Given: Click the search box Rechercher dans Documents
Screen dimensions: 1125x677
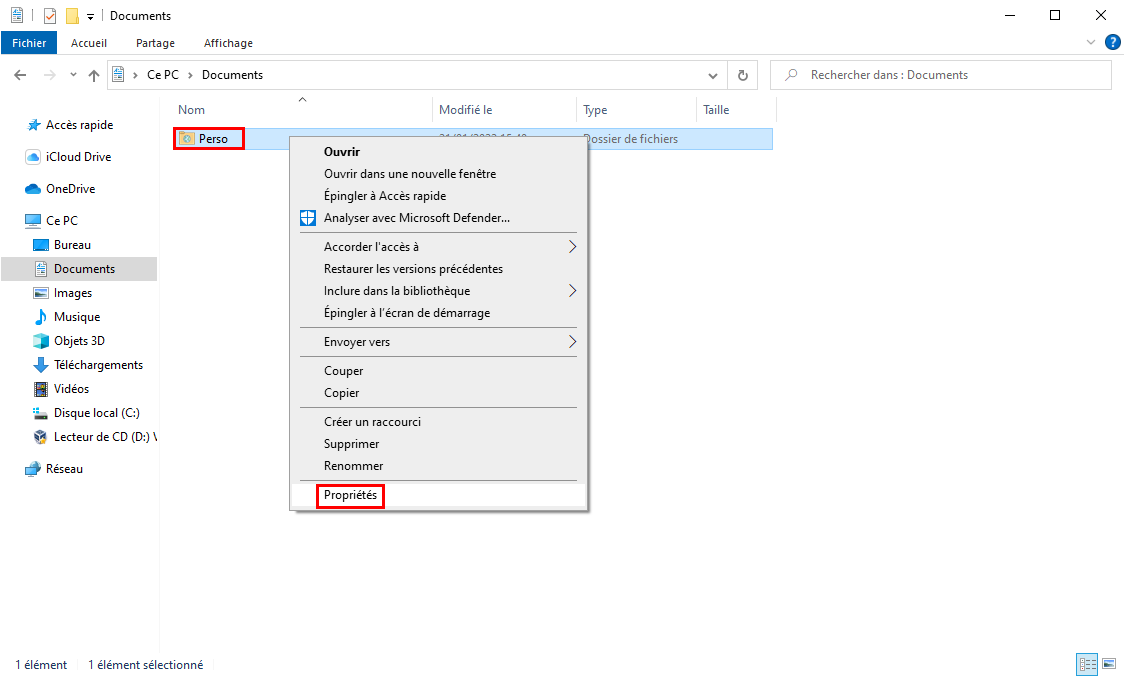Looking at the screenshot, I should [941, 75].
